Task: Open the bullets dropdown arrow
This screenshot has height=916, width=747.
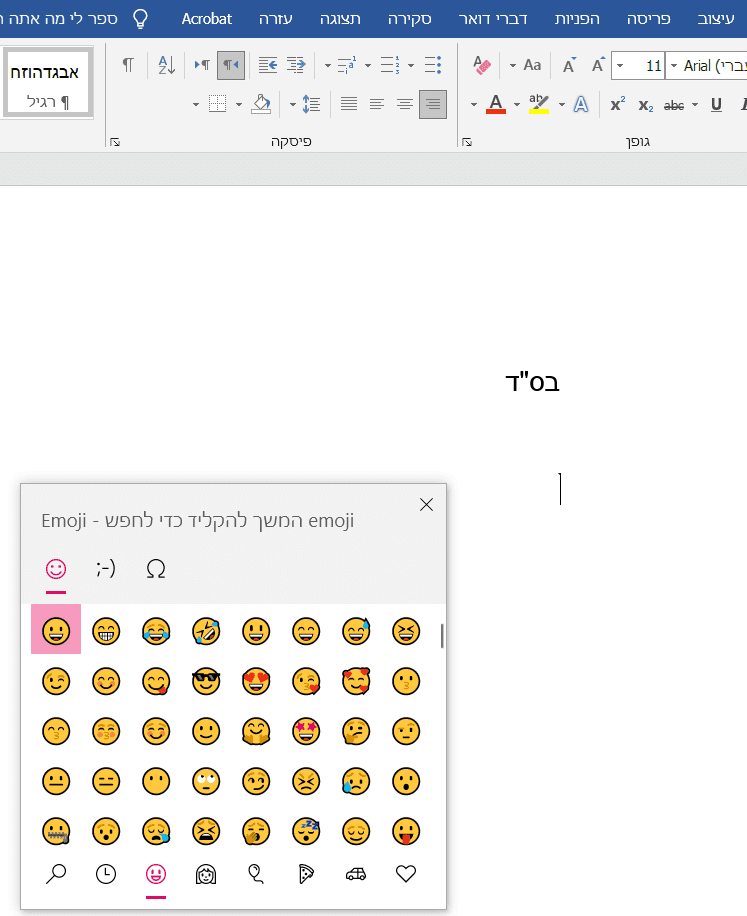Action: [x=411, y=65]
